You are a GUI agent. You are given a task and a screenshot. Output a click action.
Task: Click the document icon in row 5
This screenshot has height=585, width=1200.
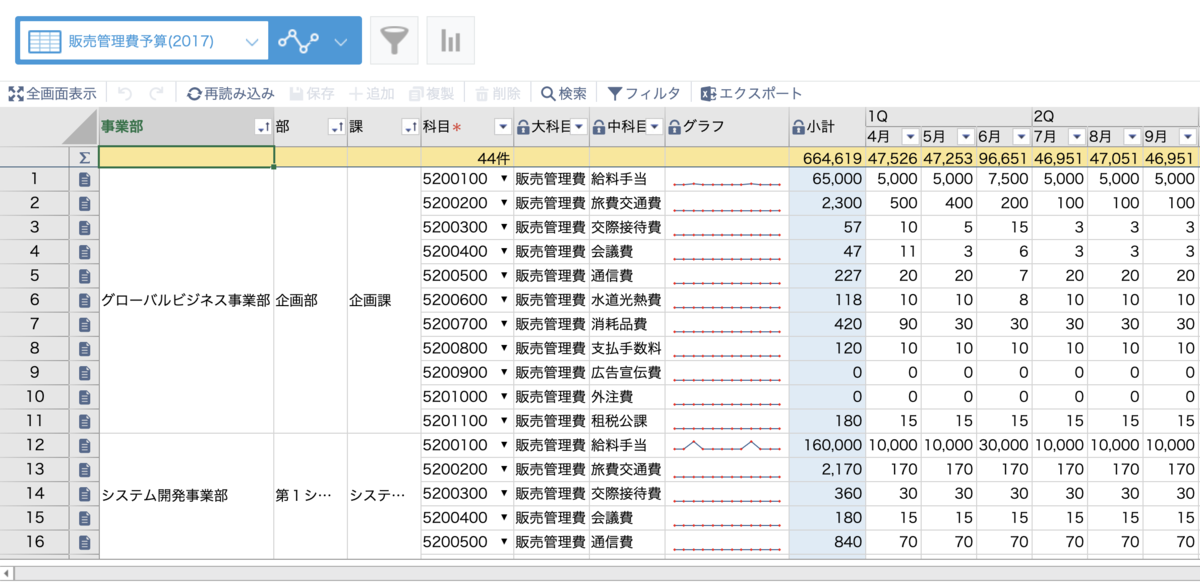click(x=85, y=276)
